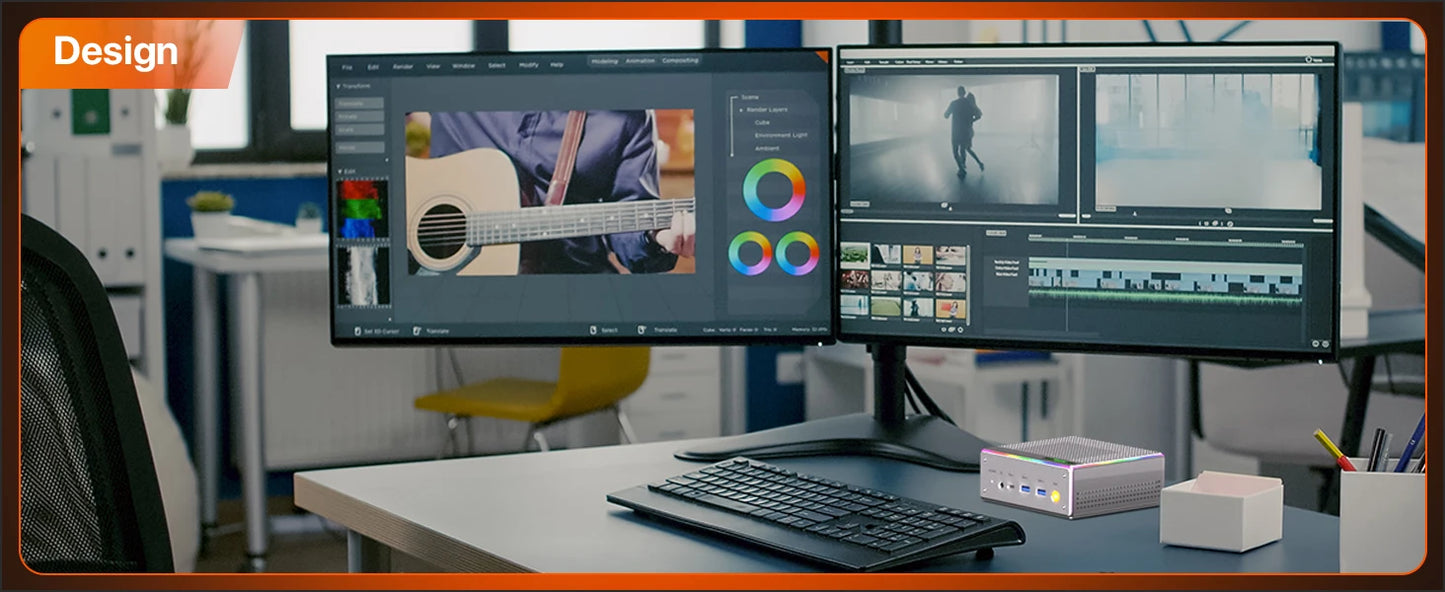Image resolution: width=1445 pixels, height=592 pixels.
Task: Open the Modify menu
Action: pos(528,65)
